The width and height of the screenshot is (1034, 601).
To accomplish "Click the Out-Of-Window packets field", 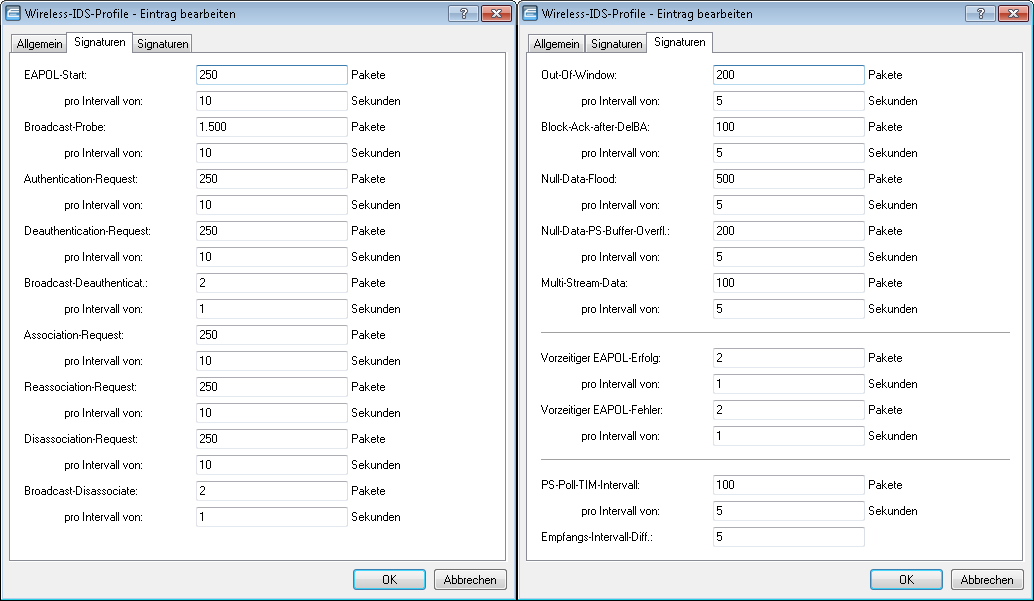I will (788, 75).
